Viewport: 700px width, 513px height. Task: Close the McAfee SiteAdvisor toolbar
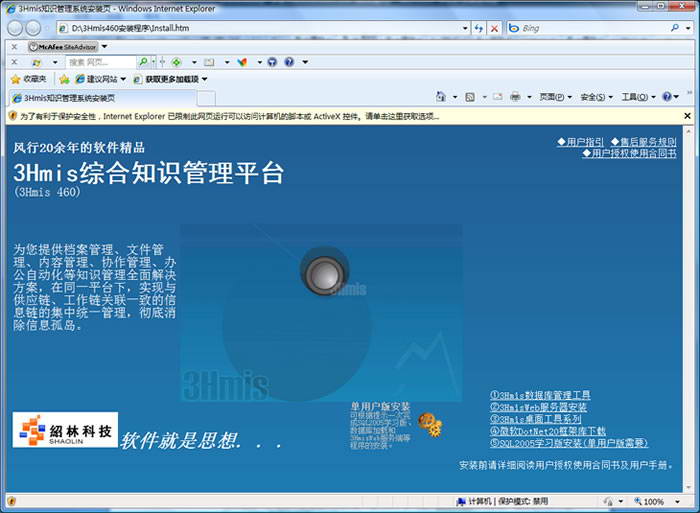14,46
